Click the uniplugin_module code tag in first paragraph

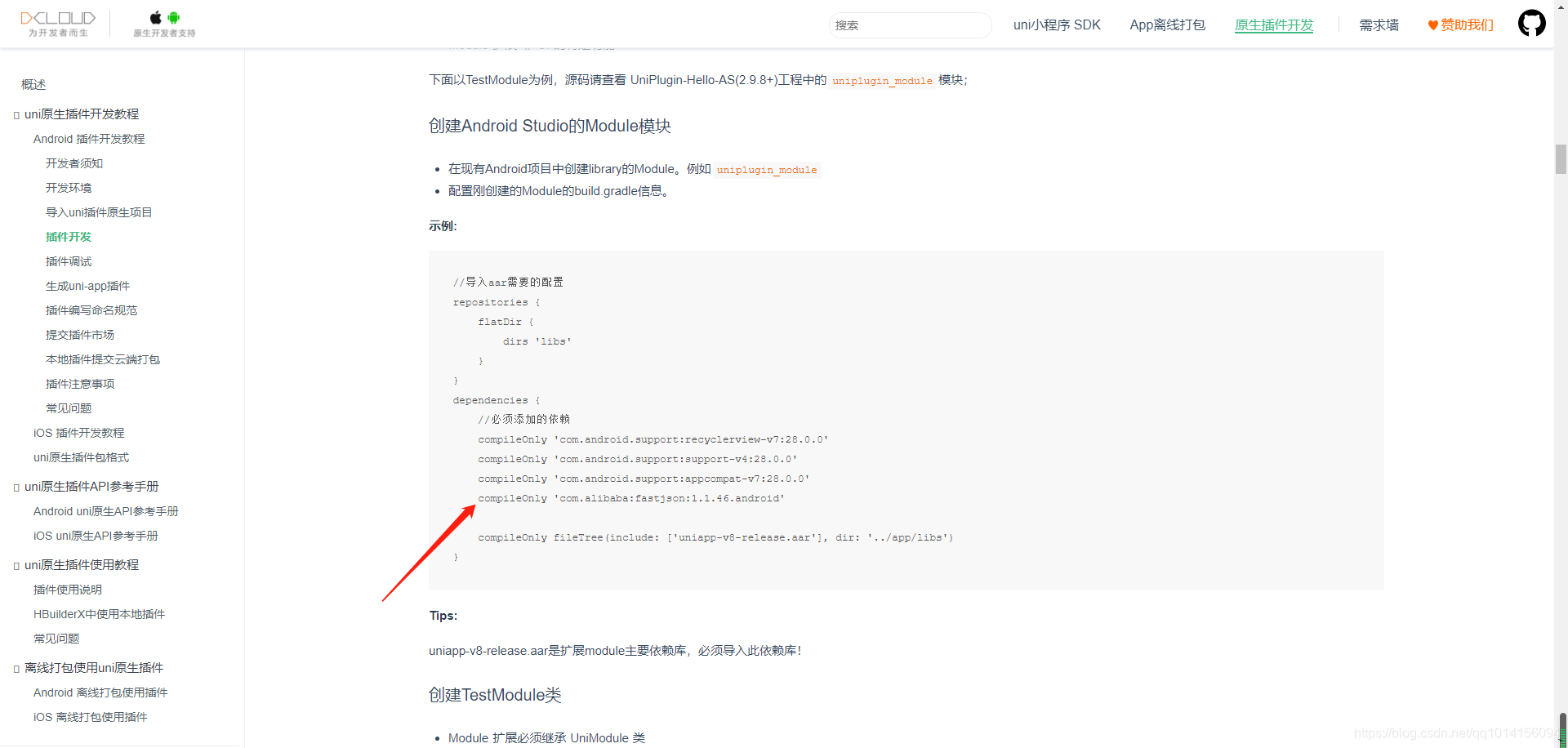coord(882,81)
